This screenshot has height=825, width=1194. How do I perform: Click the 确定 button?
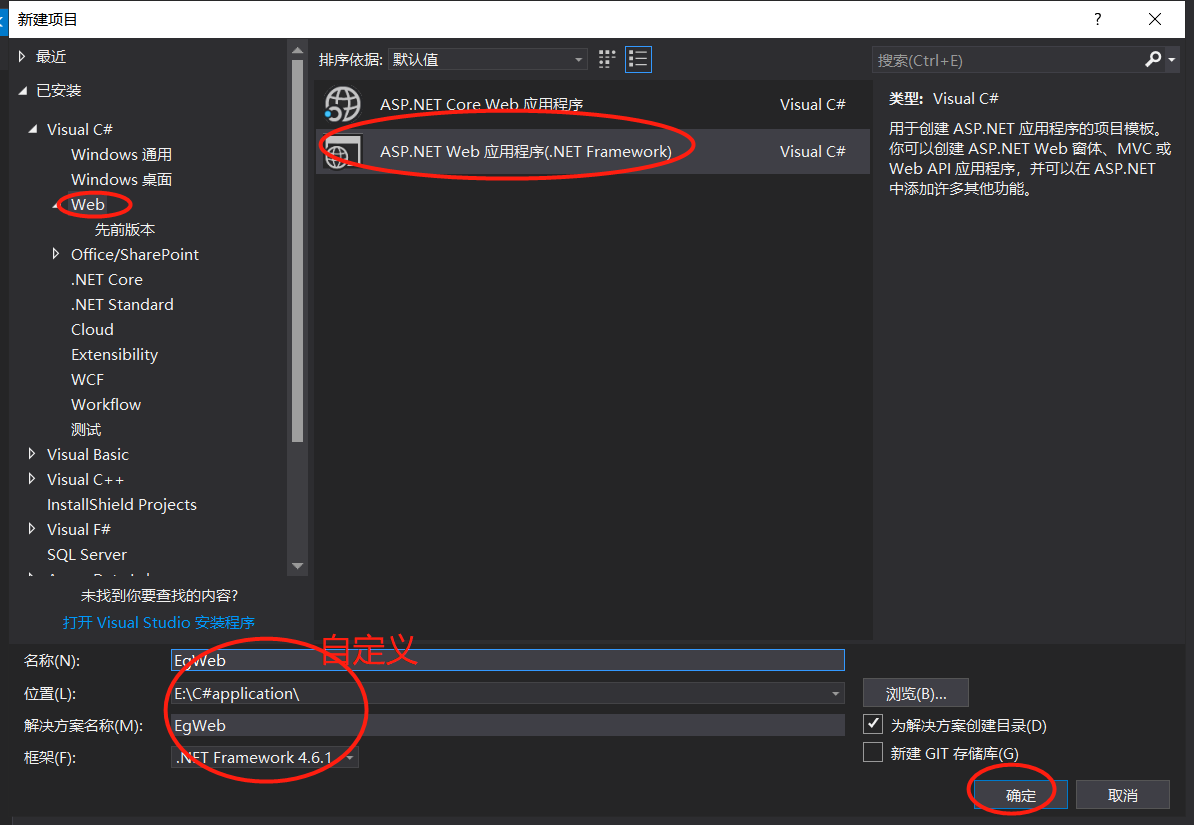pos(1020,795)
